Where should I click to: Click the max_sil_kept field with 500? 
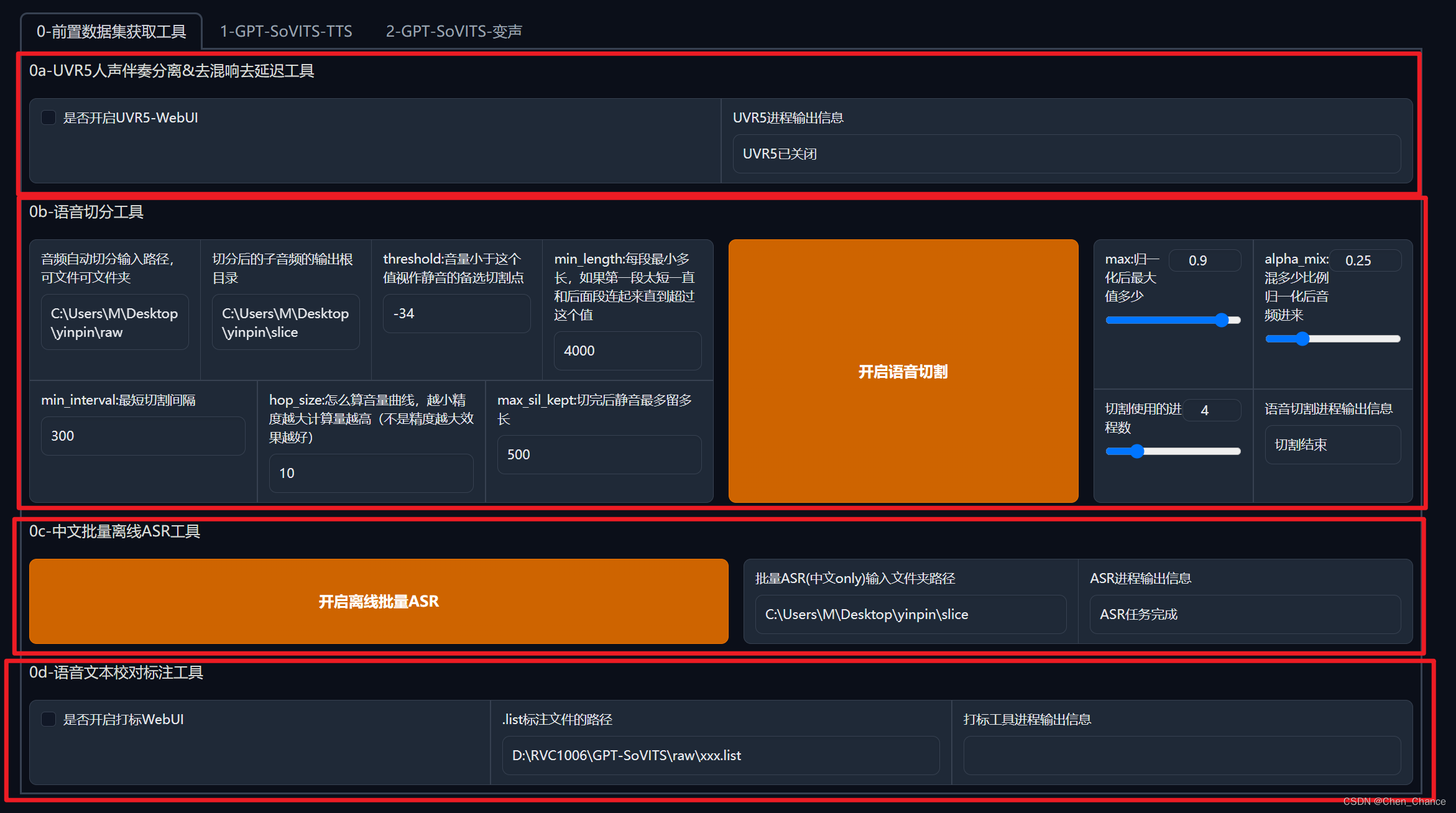click(599, 454)
